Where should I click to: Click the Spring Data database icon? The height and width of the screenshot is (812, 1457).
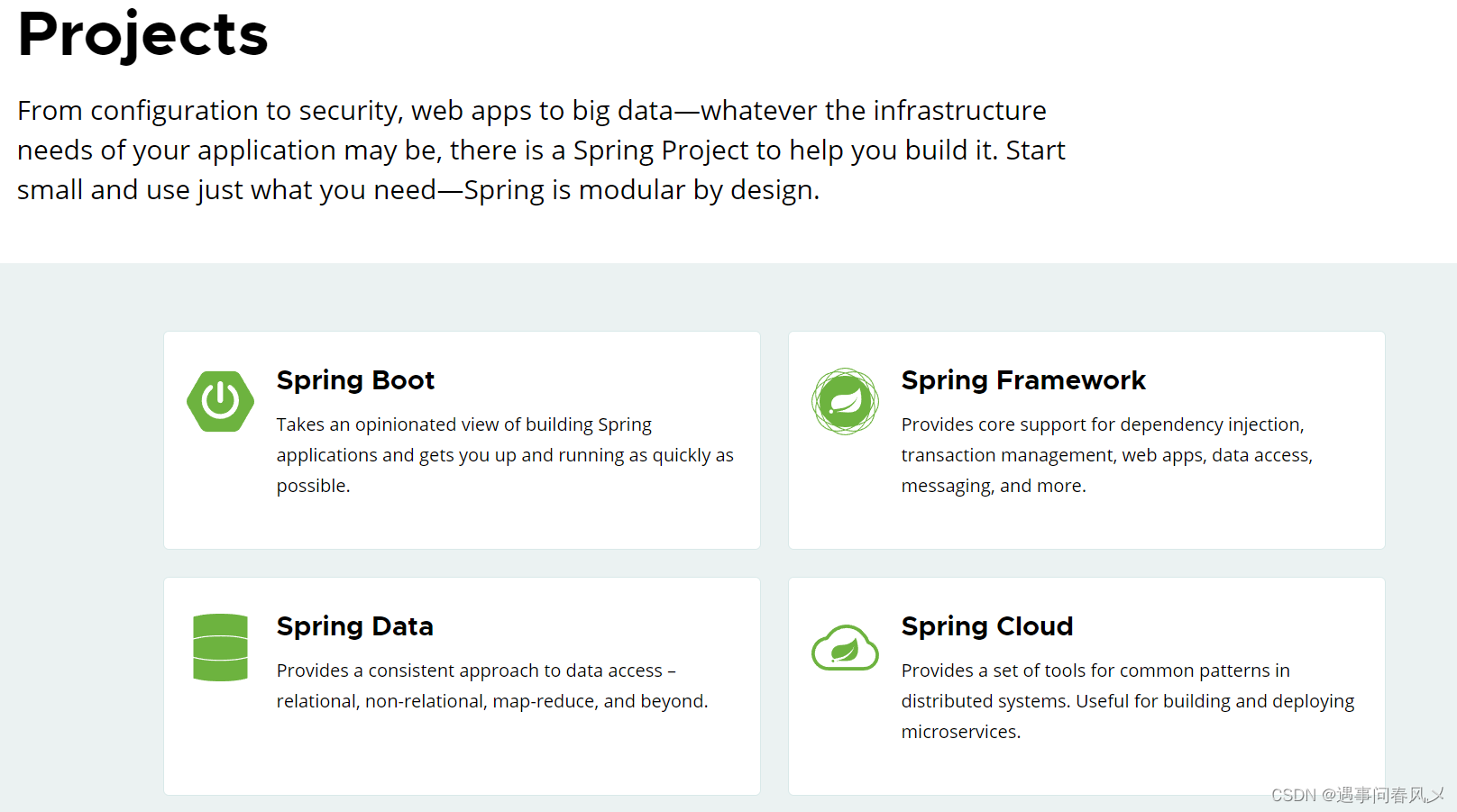tap(220, 647)
